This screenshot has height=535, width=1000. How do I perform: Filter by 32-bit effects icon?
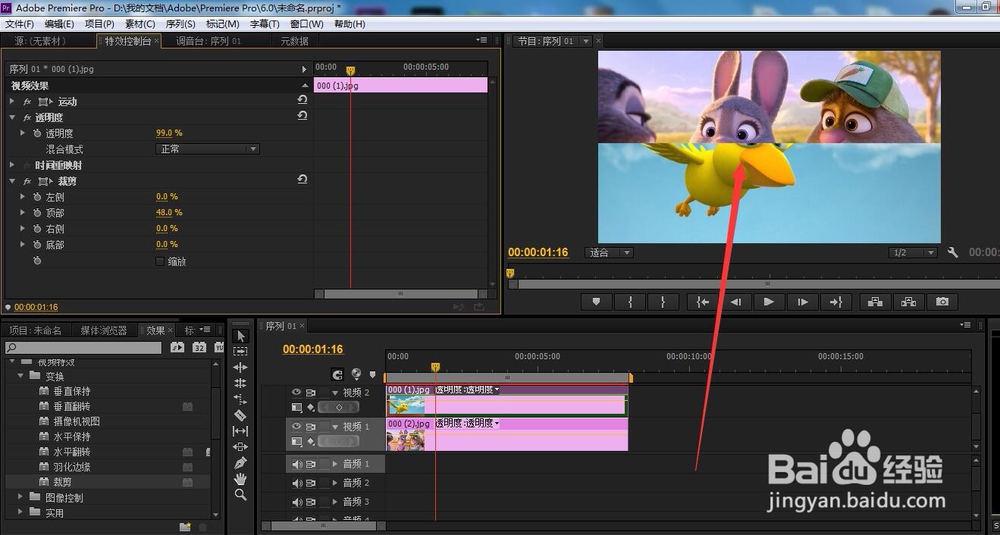click(199, 348)
